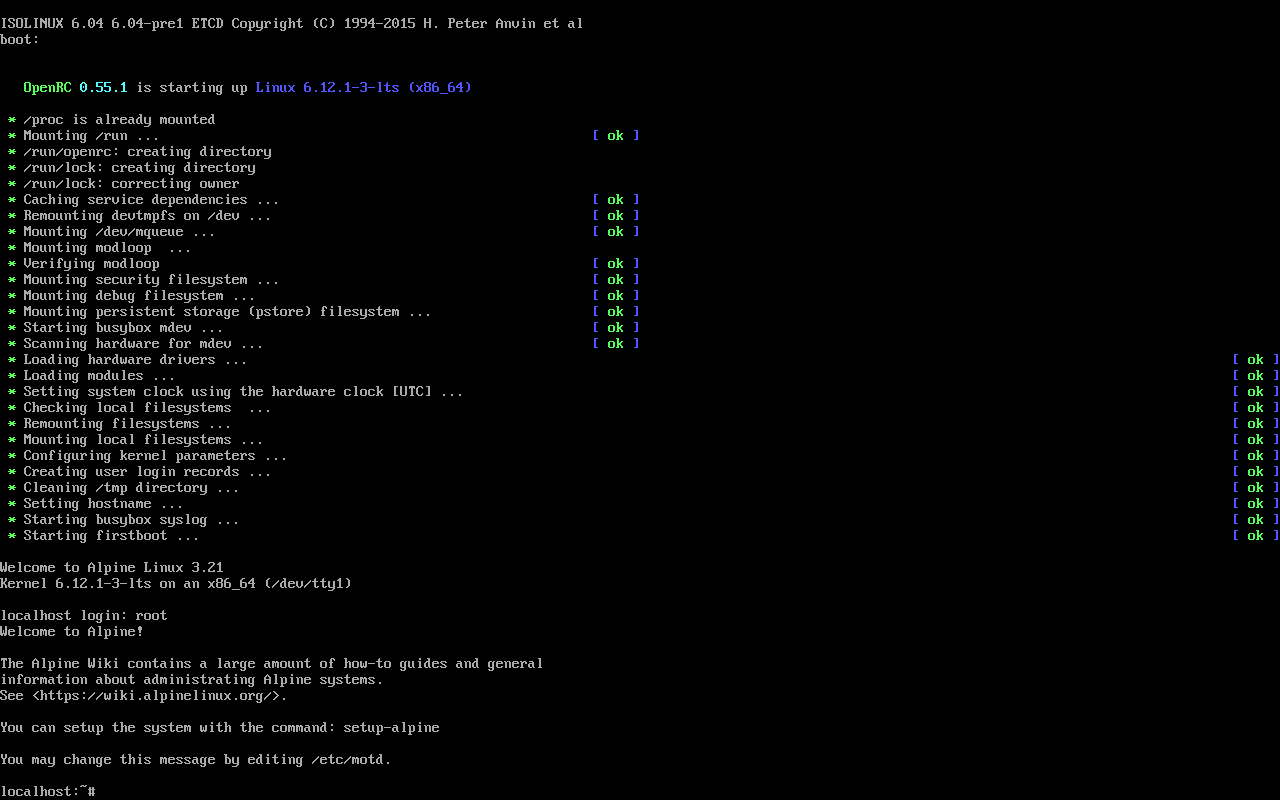Click the ISOLINUX 6.04 copyright header
Screen dimensions: 1280x800
pyautogui.click(x=292, y=23)
